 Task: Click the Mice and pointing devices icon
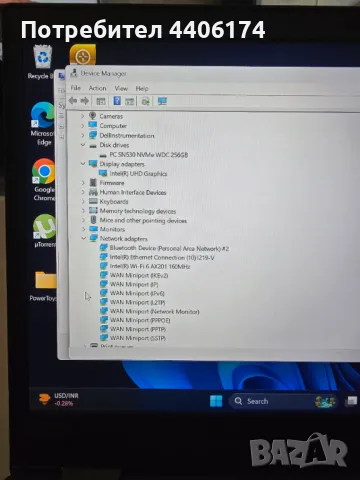(93, 220)
